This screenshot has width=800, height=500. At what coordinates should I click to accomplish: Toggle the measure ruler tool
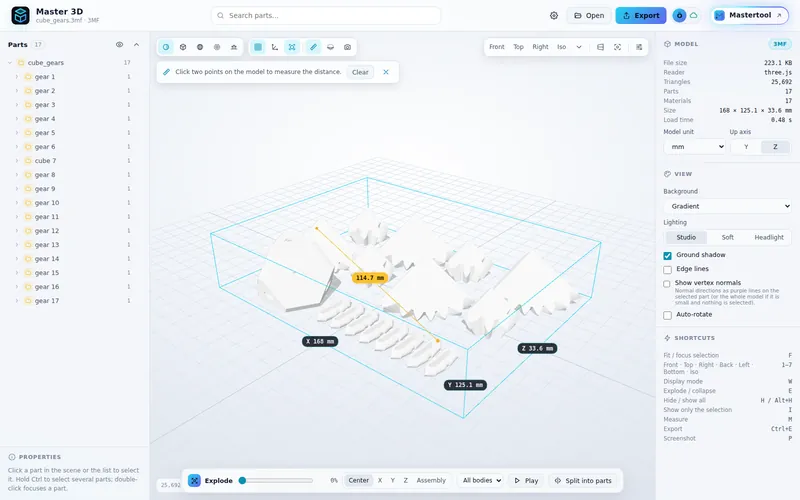pos(313,47)
